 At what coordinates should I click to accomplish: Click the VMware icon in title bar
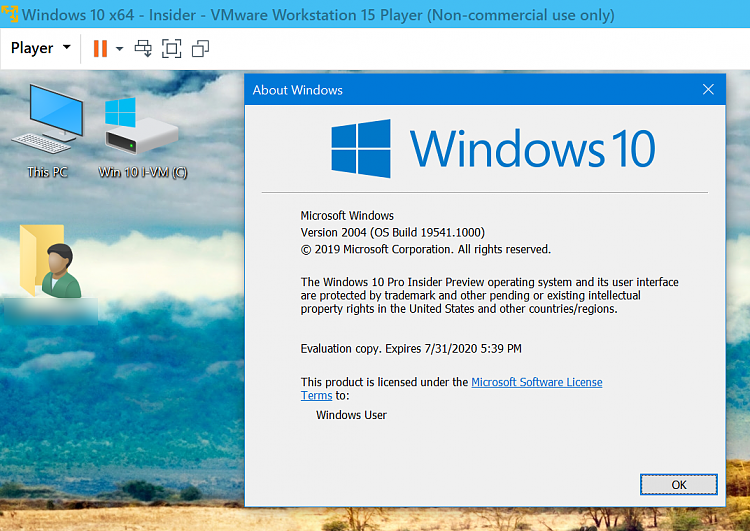click(10, 14)
